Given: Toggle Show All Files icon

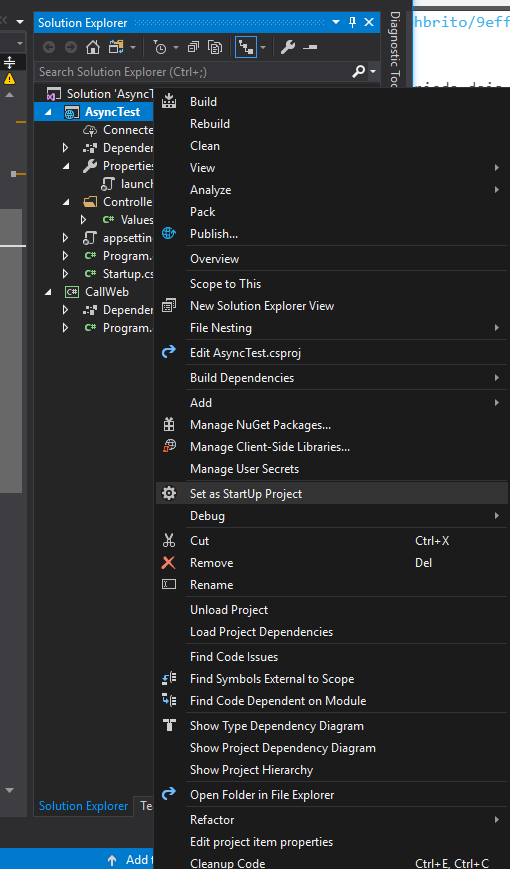Looking at the screenshot, I should [215, 48].
